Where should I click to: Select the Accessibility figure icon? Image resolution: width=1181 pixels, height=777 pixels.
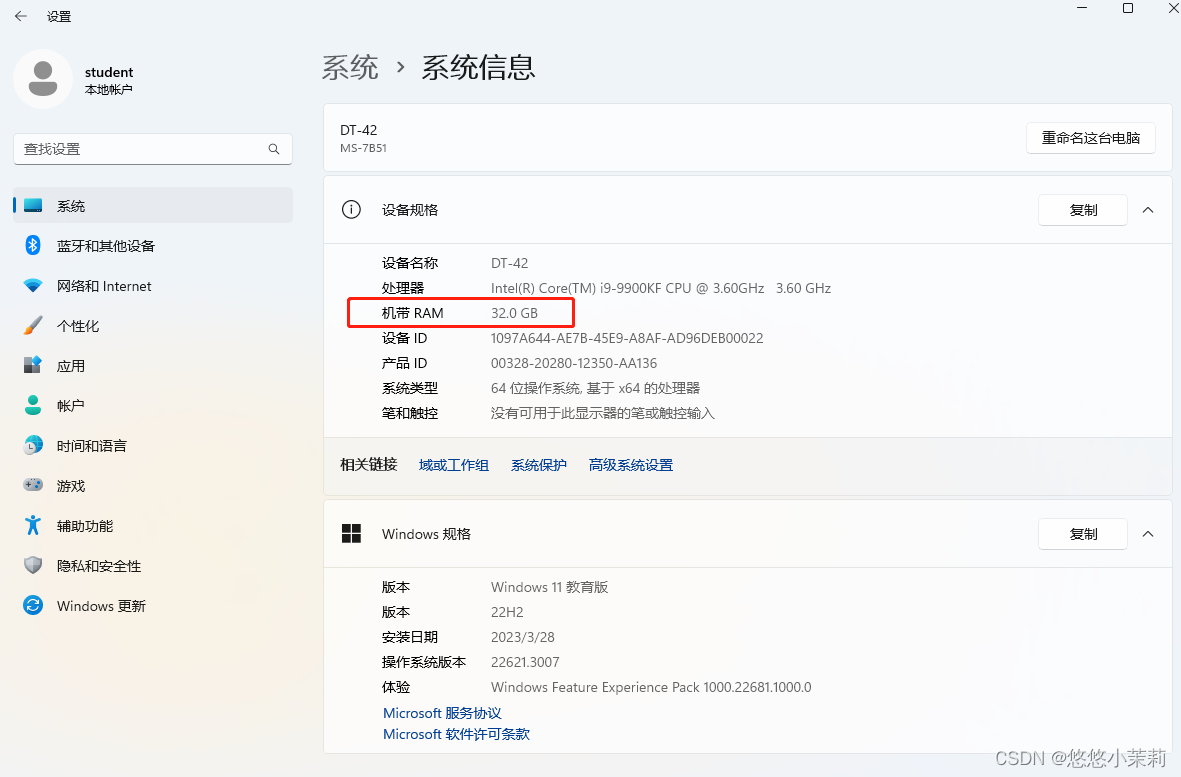(x=33, y=525)
